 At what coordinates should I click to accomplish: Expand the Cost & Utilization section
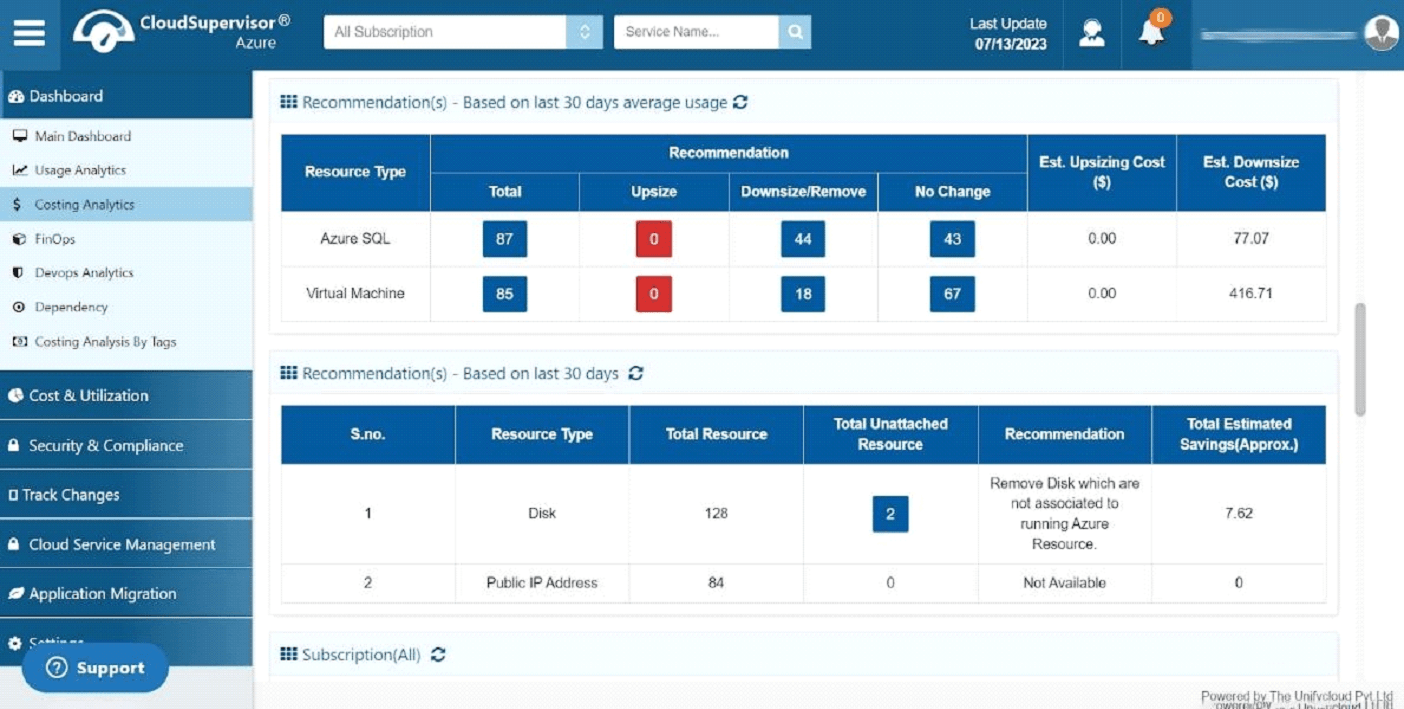pyautogui.click(x=126, y=395)
